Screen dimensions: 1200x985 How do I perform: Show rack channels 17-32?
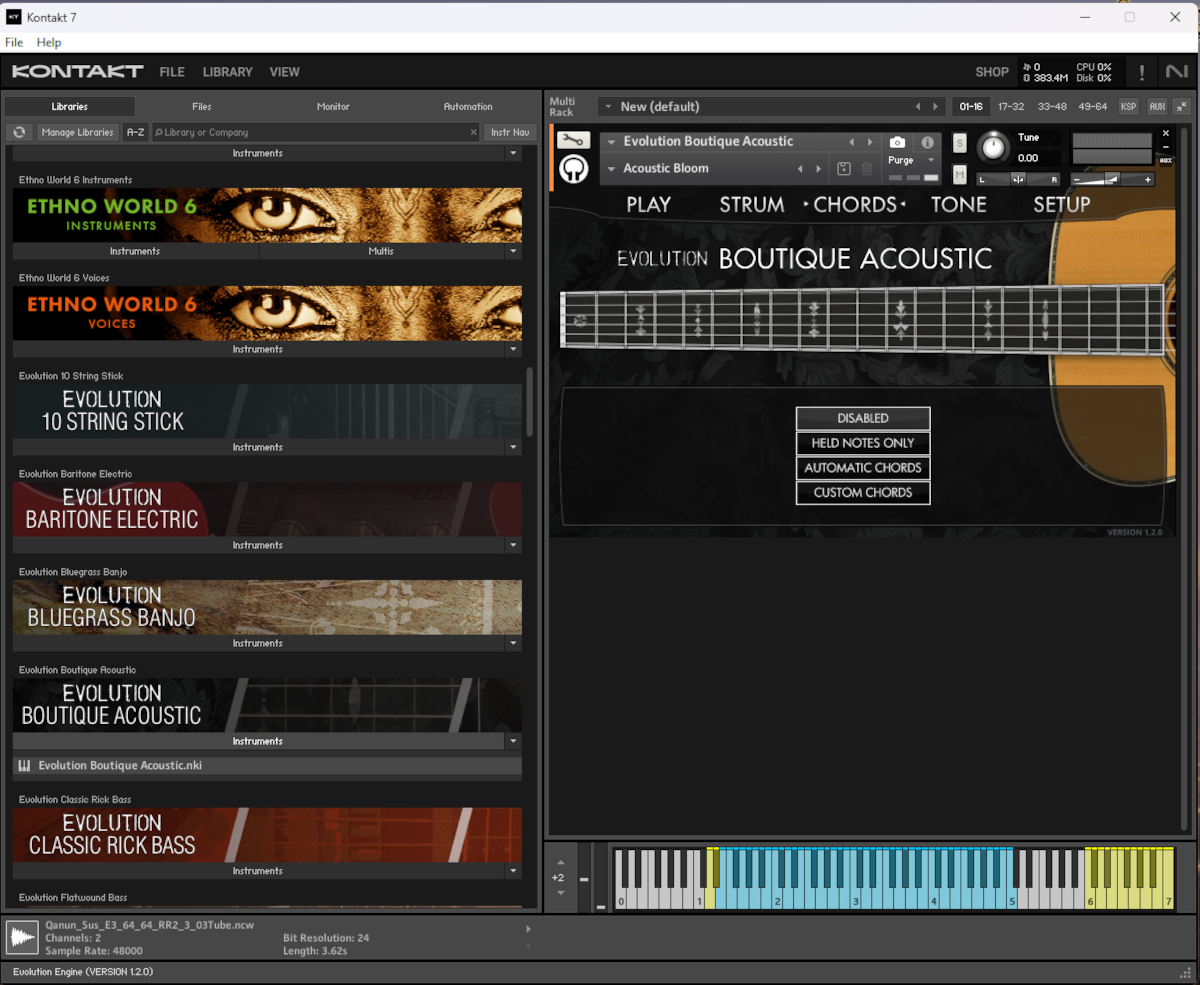click(1011, 107)
